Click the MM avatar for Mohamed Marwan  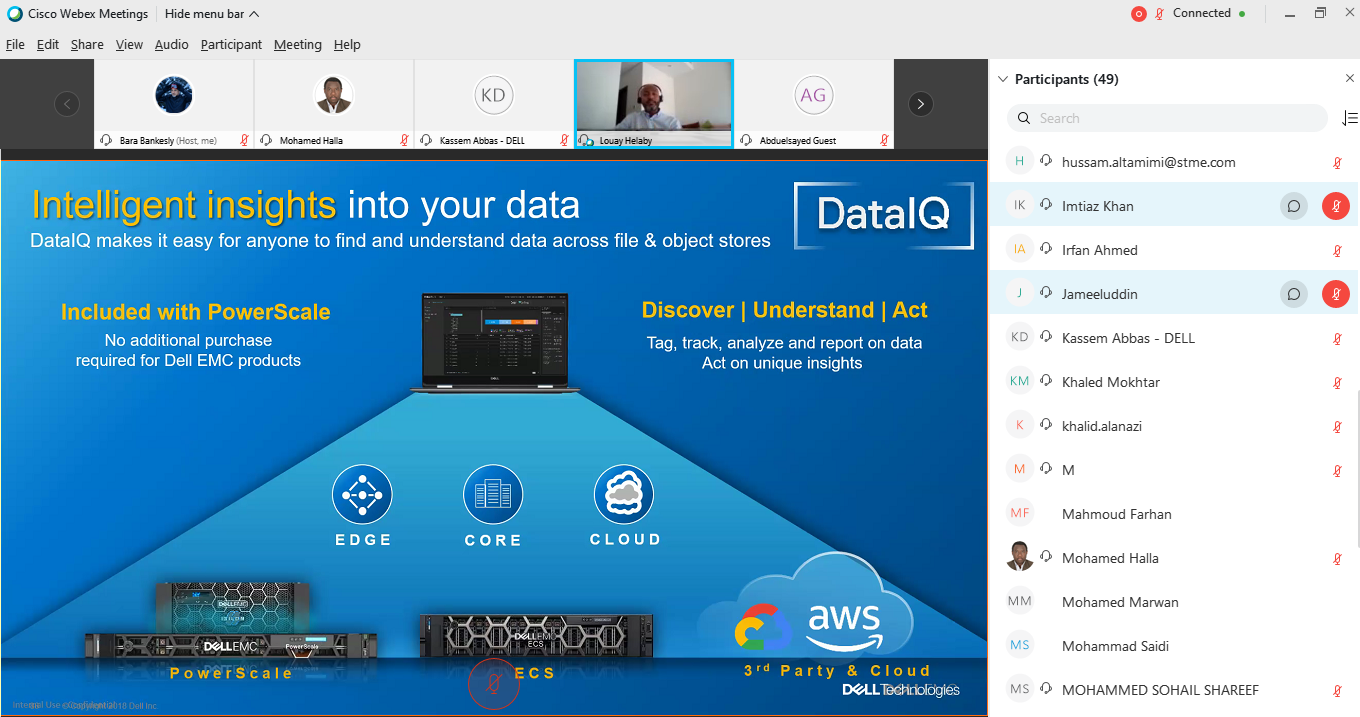pyautogui.click(x=1019, y=602)
